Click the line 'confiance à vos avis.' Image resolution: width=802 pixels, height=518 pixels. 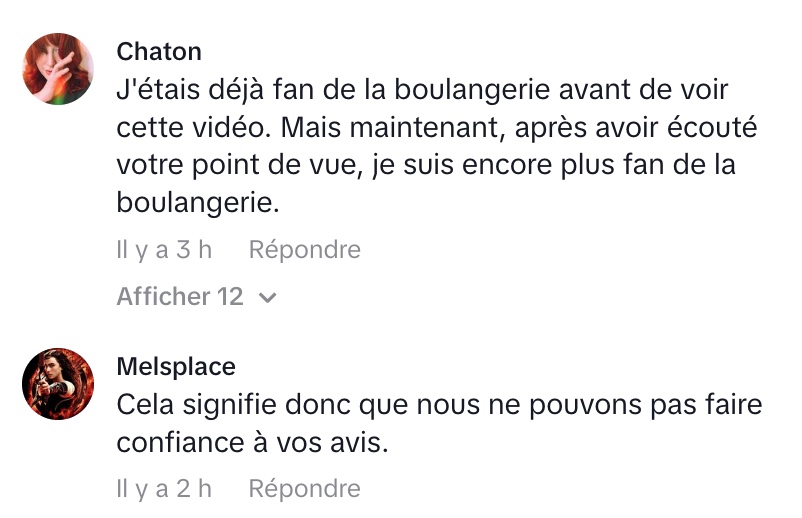coord(251,442)
